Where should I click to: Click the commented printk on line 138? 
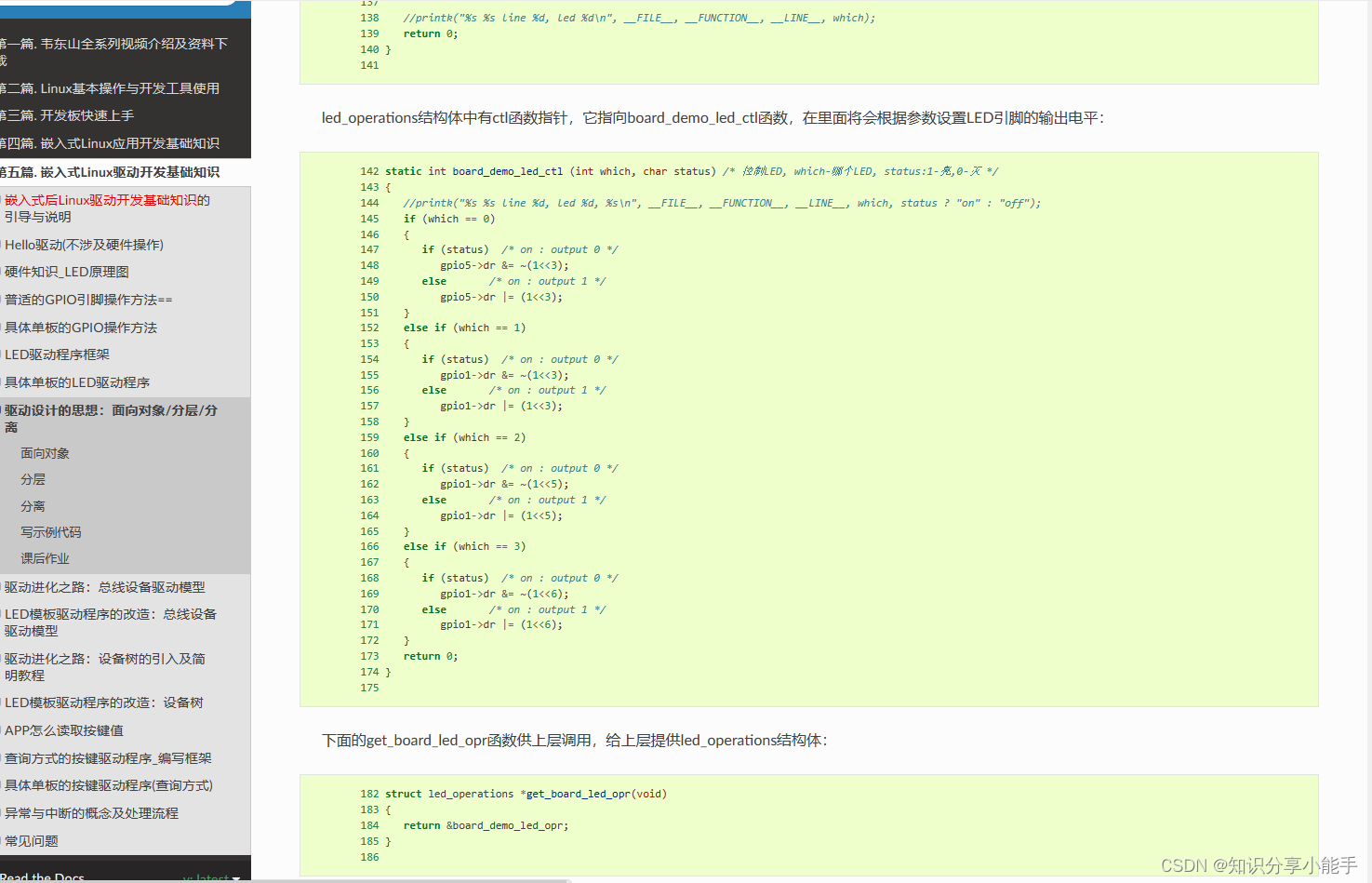pyautogui.click(x=639, y=18)
